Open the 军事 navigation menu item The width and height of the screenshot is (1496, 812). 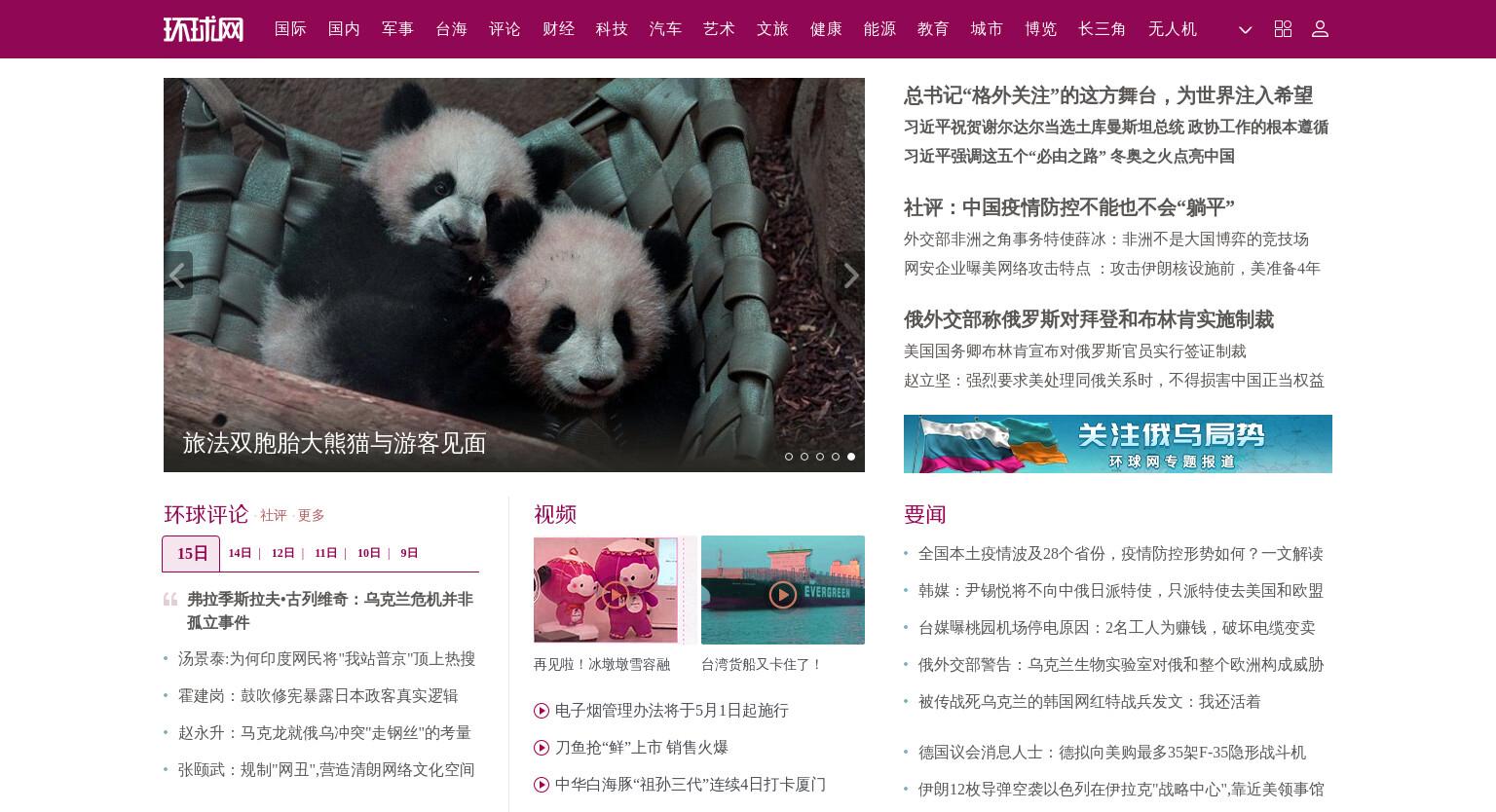397,29
